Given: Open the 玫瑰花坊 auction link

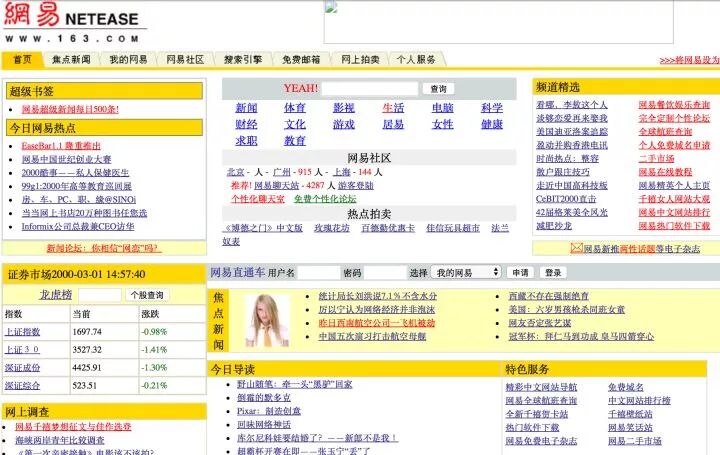Looking at the screenshot, I should coord(332,228).
